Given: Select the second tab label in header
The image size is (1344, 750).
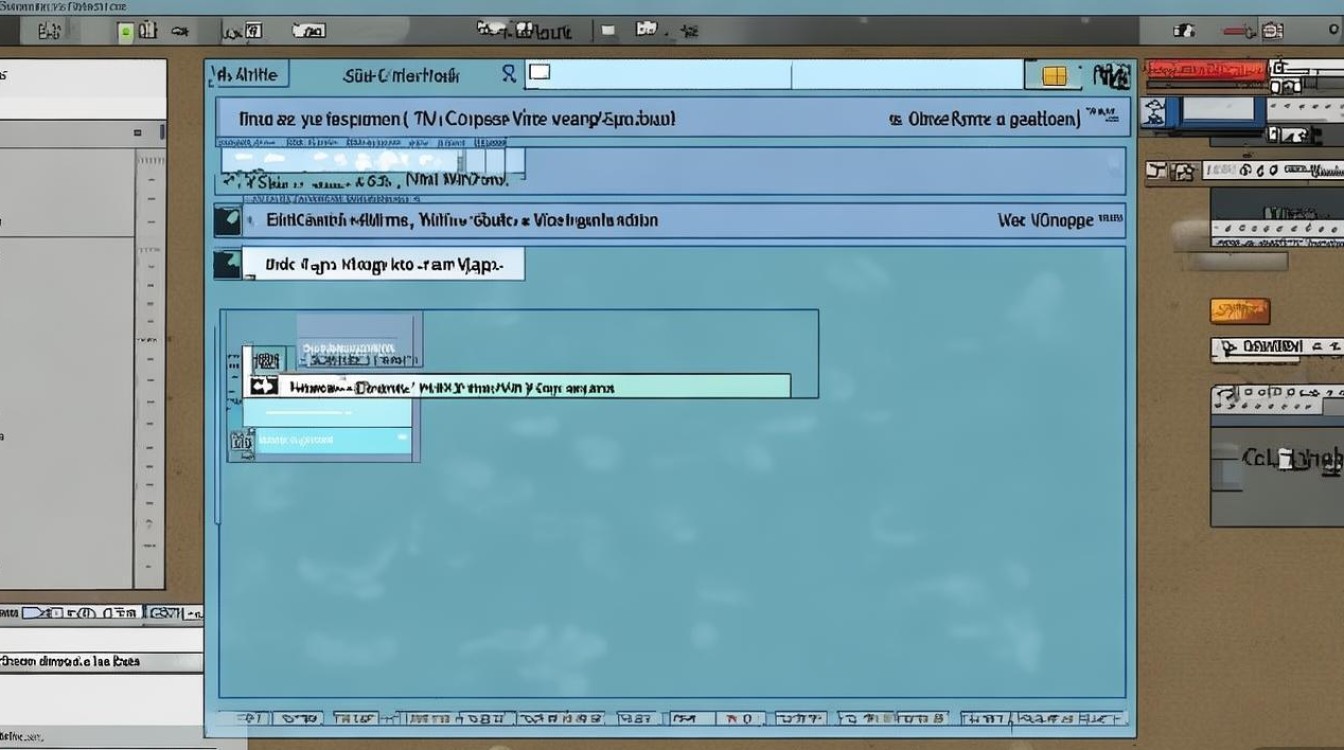Looking at the screenshot, I should (x=401, y=75).
